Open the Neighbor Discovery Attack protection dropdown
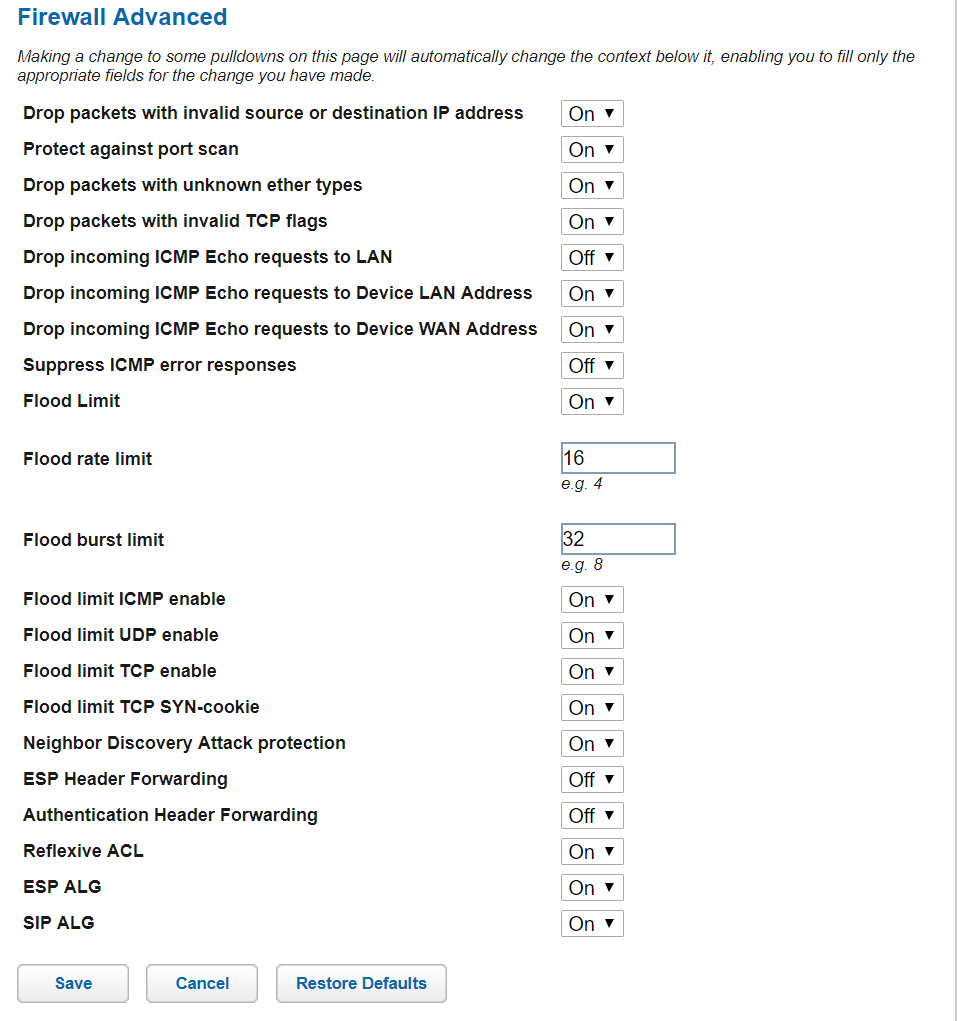This screenshot has width=957, height=1021. pyautogui.click(x=591, y=743)
